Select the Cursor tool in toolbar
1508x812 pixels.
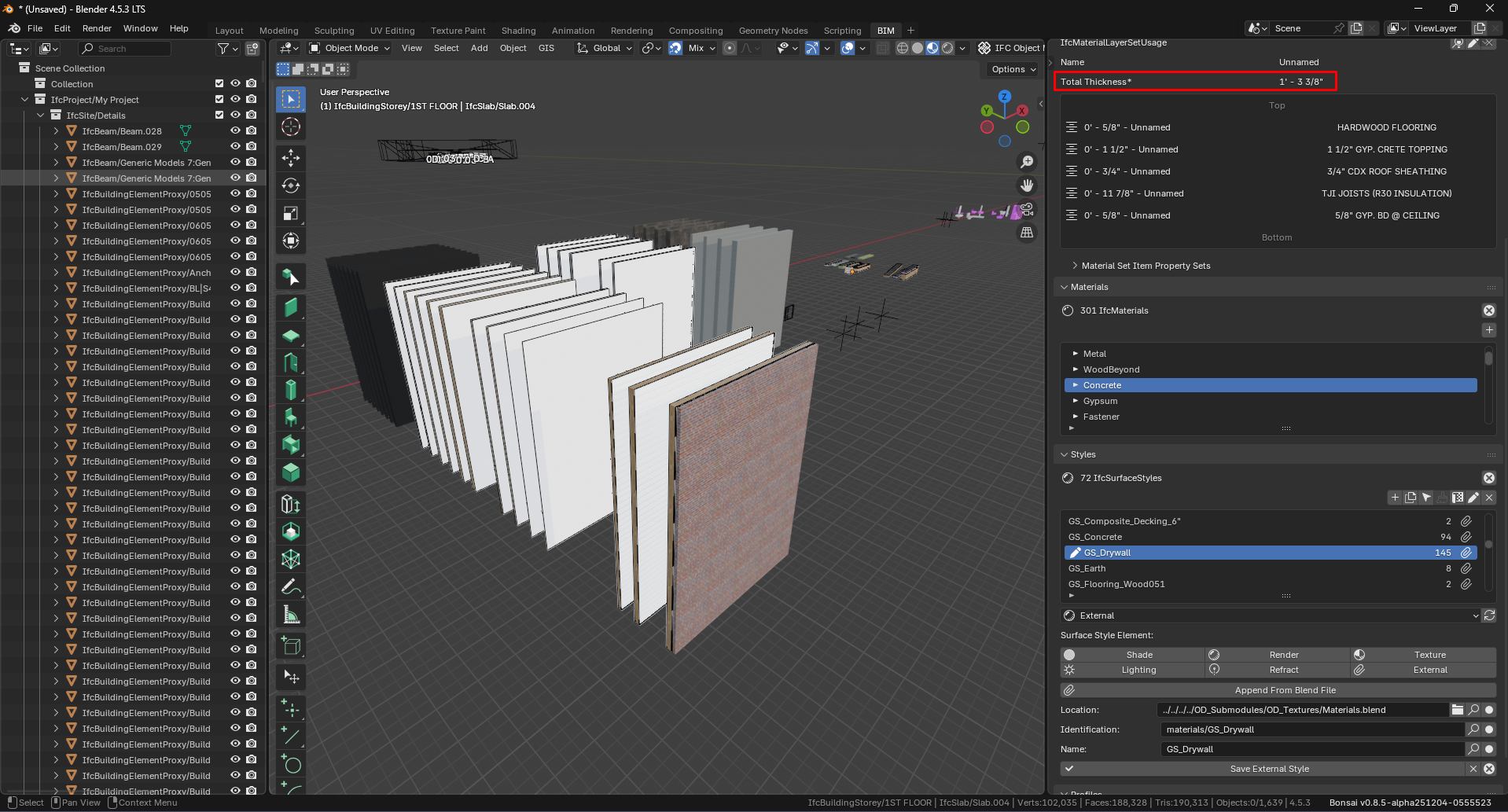pos(291,127)
